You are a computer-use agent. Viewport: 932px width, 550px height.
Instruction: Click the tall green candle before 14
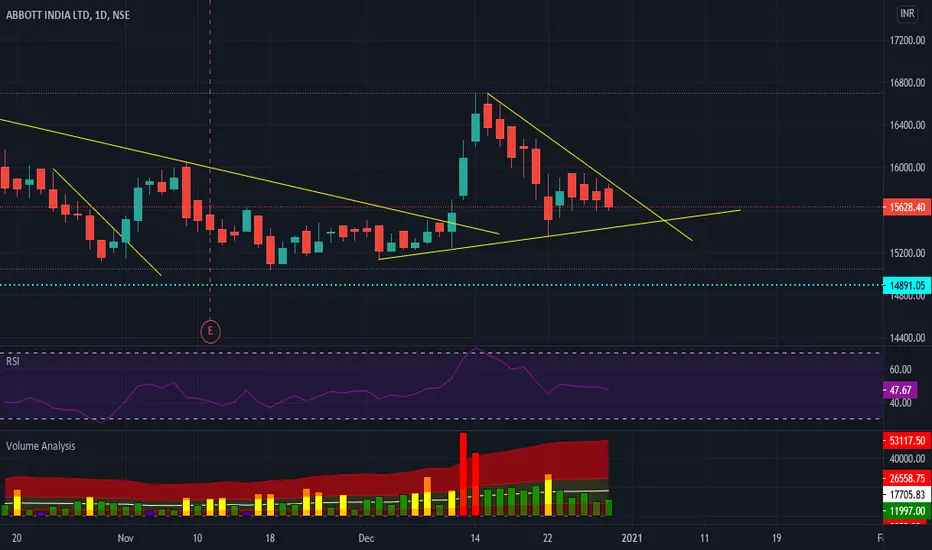coord(463,176)
